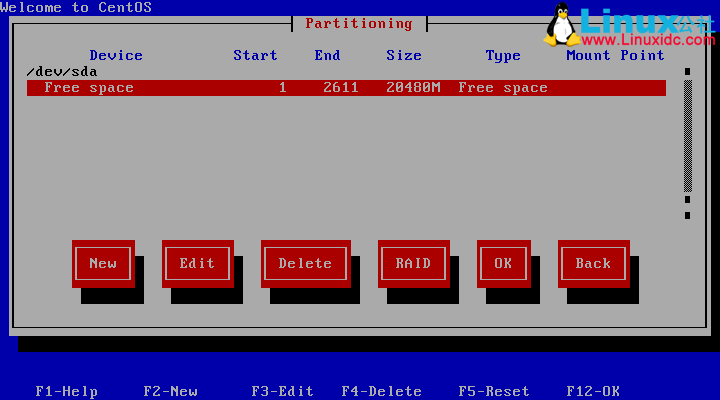Click the Start column header
The width and height of the screenshot is (720, 400).
point(255,56)
